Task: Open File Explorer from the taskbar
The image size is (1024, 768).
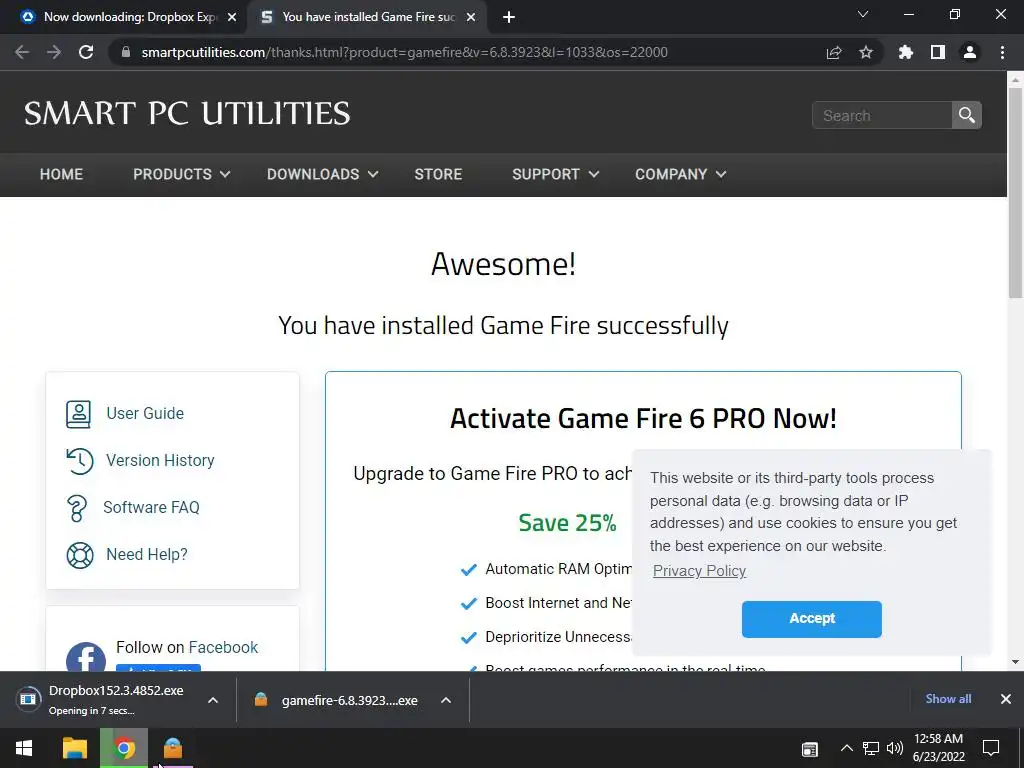Action: coord(74,748)
